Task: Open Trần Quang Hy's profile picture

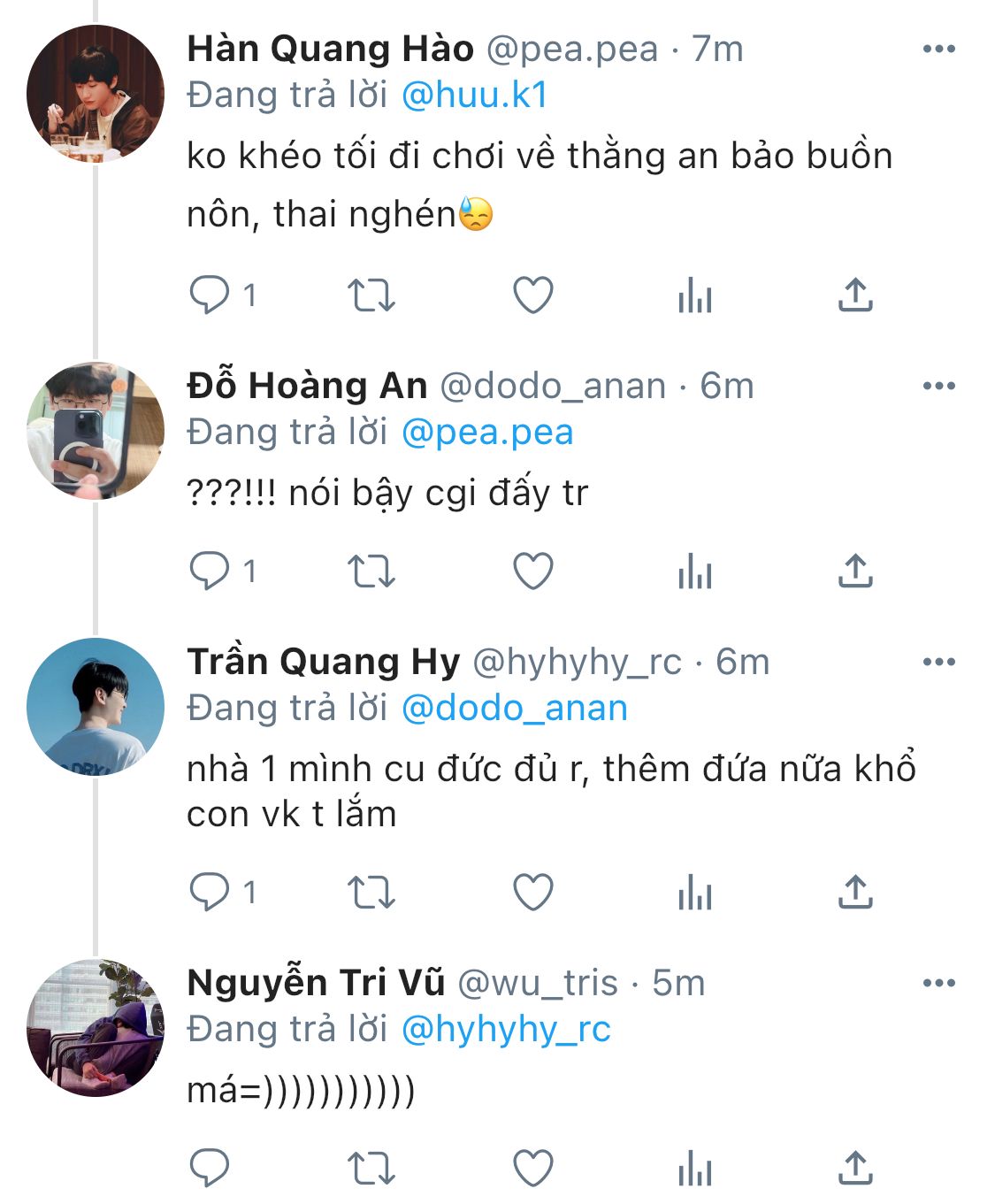Action: point(96,706)
